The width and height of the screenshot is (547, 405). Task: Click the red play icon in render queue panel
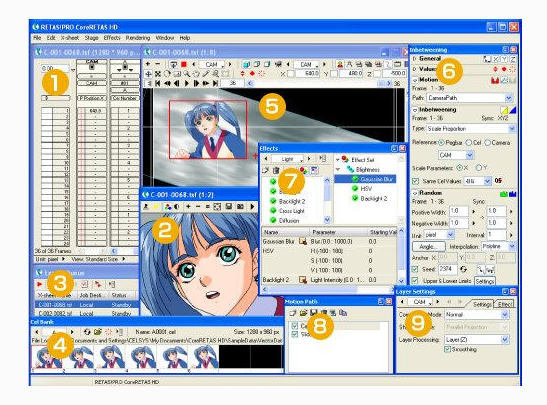[x=39, y=284]
